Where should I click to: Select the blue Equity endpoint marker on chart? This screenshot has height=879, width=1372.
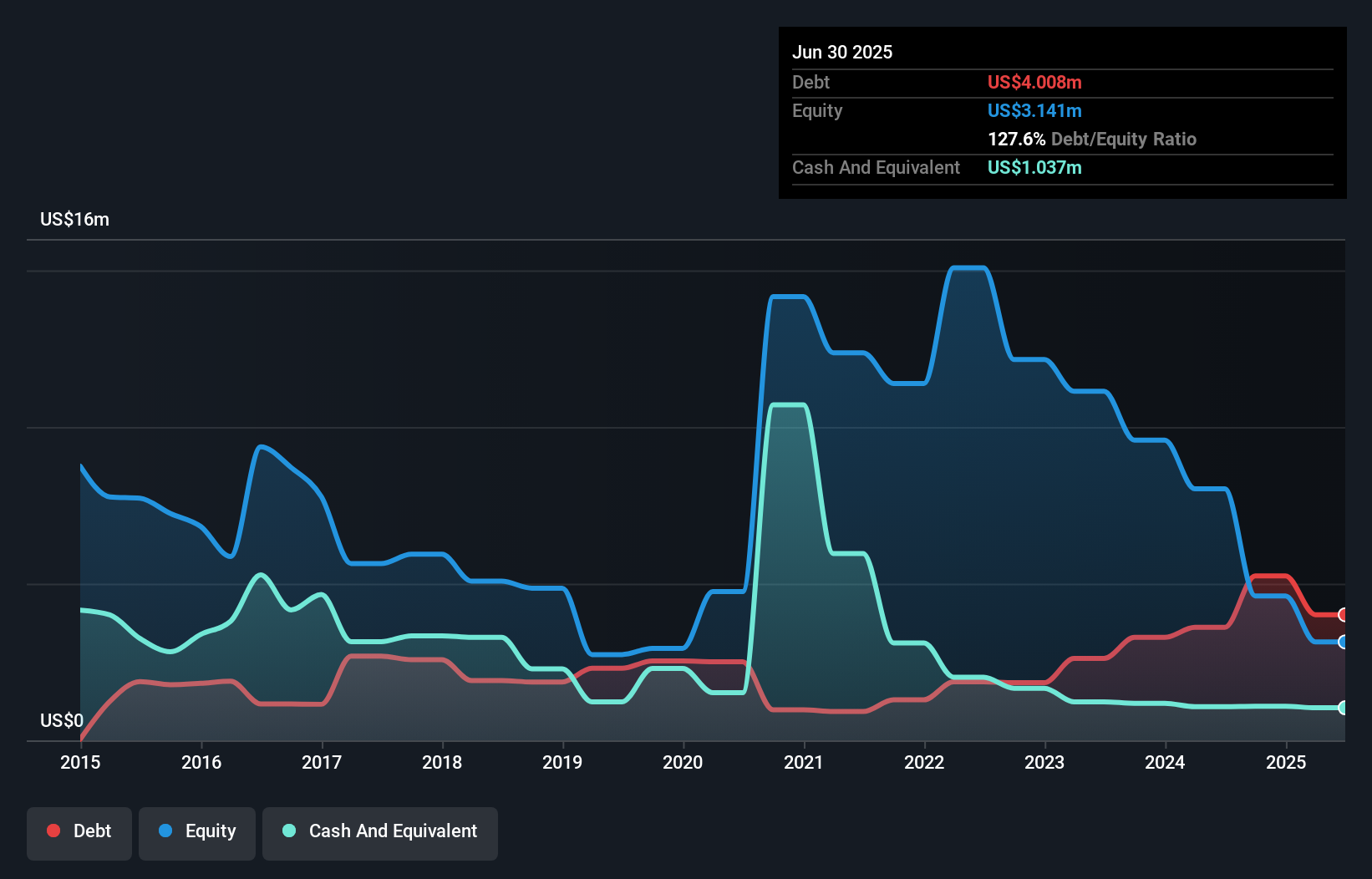(1344, 643)
